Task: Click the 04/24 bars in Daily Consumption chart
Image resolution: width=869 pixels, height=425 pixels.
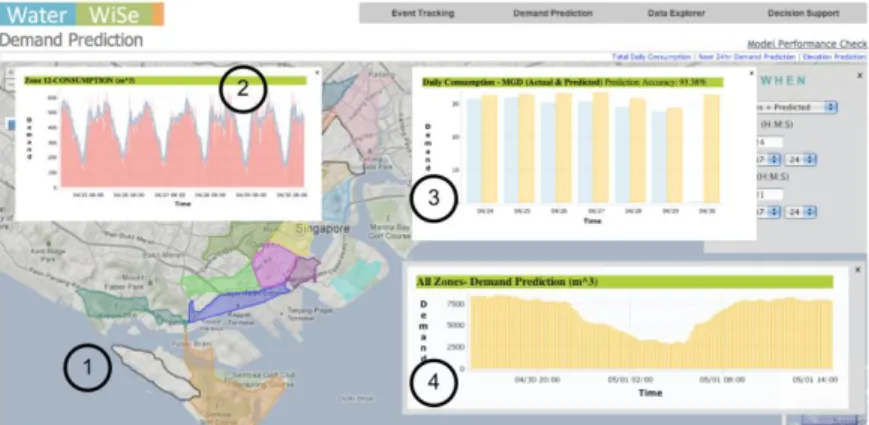Action: point(482,149)
